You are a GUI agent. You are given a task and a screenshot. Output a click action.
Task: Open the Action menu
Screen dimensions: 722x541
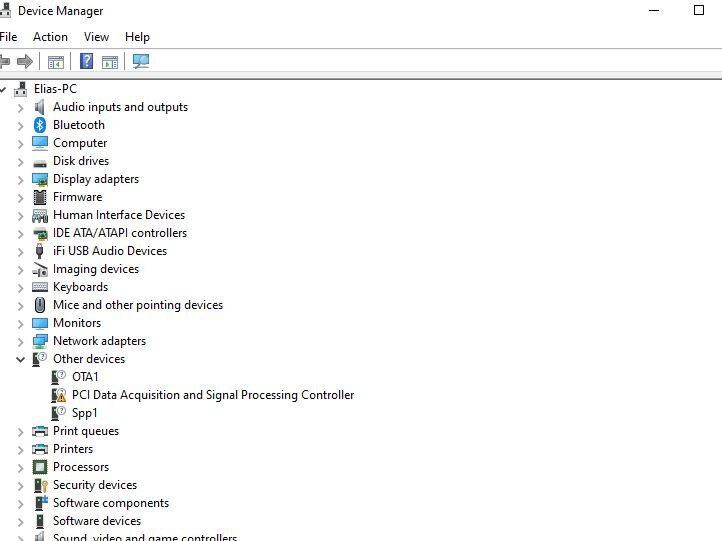tap(50, 37)
